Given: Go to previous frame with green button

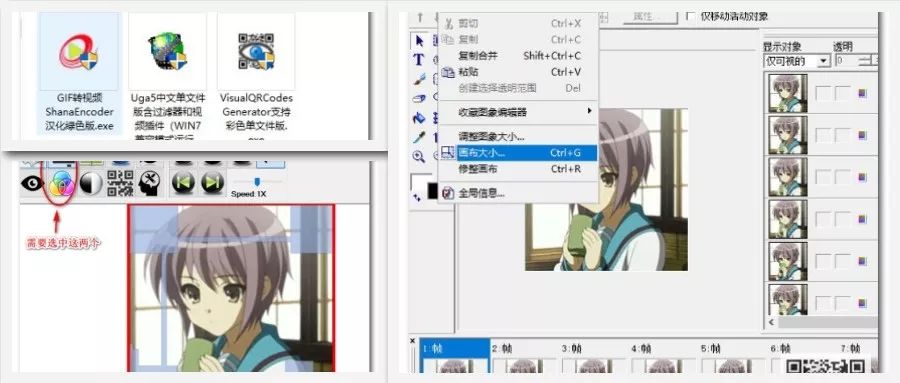Looking at the screenshot, I should (x=183, y=183).
